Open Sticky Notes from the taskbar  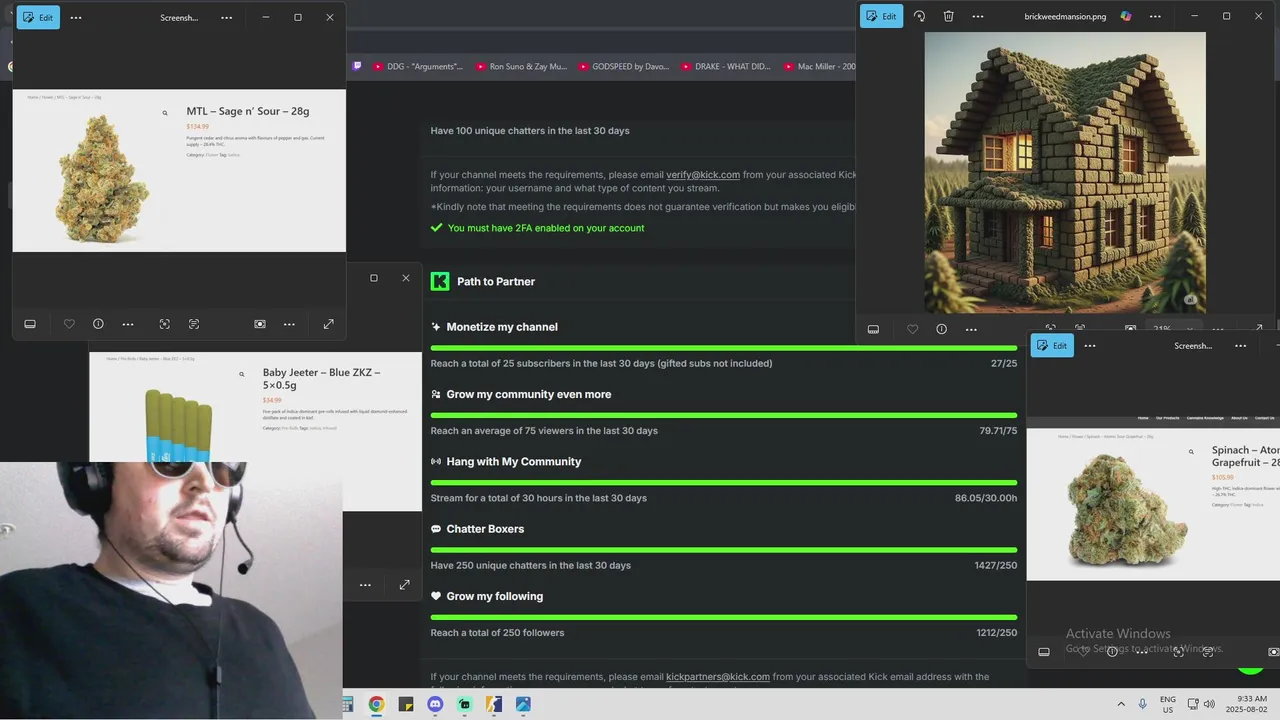405,704
